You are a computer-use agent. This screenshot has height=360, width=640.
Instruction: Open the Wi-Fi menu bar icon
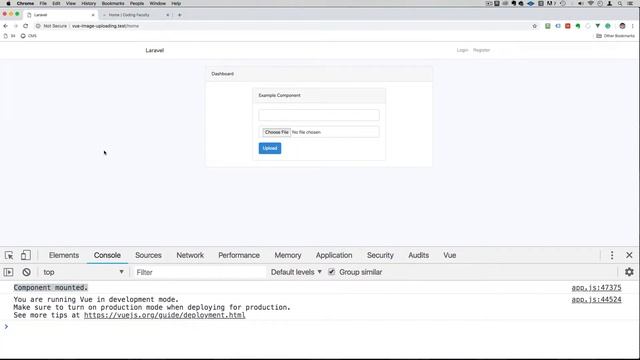point(590,3)
